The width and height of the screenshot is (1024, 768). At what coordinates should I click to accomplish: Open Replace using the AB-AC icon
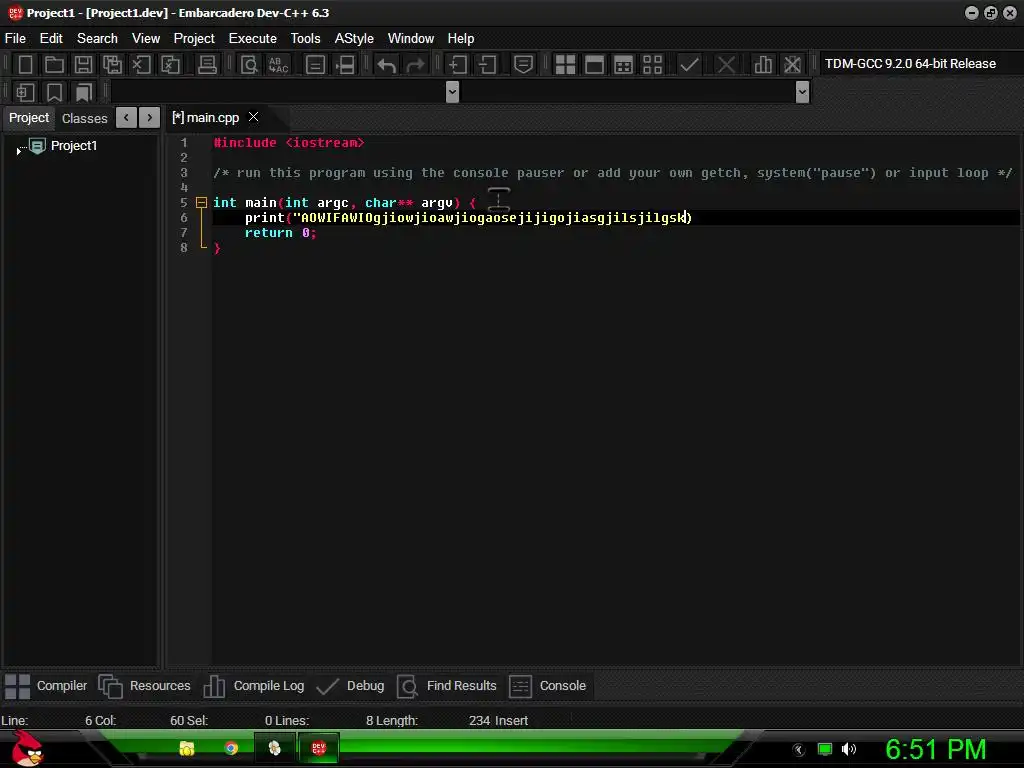(278, 64)
